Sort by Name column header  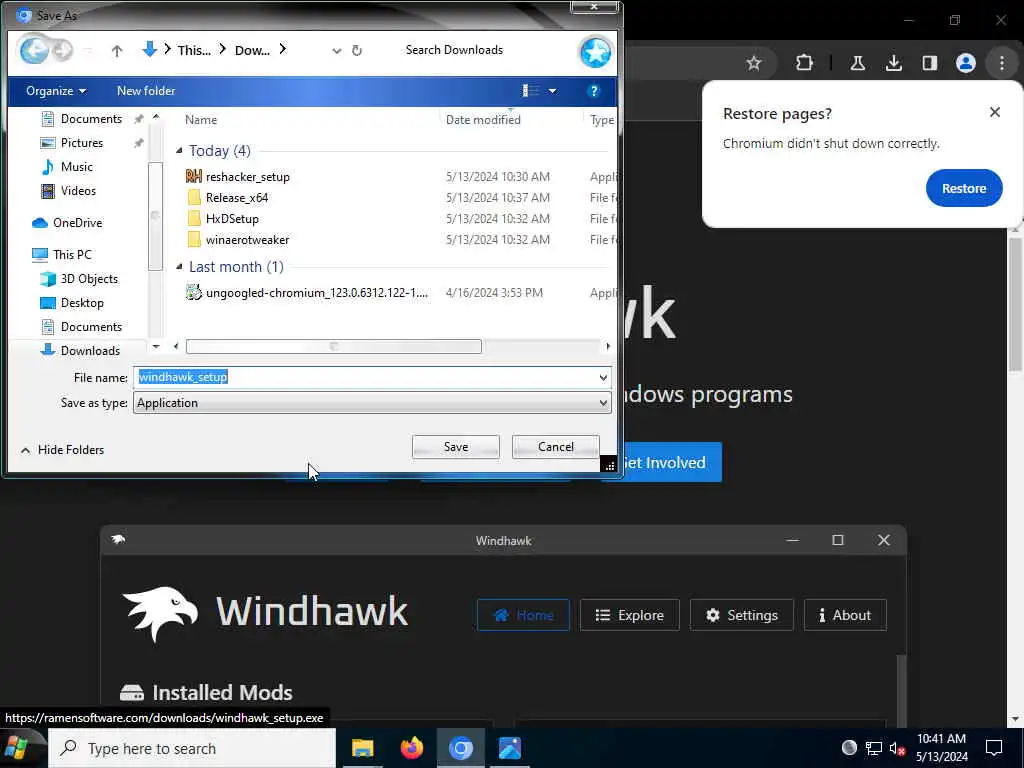tap(200, 120)
